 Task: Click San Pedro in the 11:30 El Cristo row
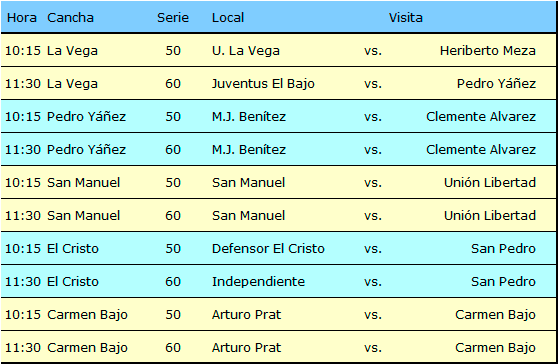click(503, 282)
